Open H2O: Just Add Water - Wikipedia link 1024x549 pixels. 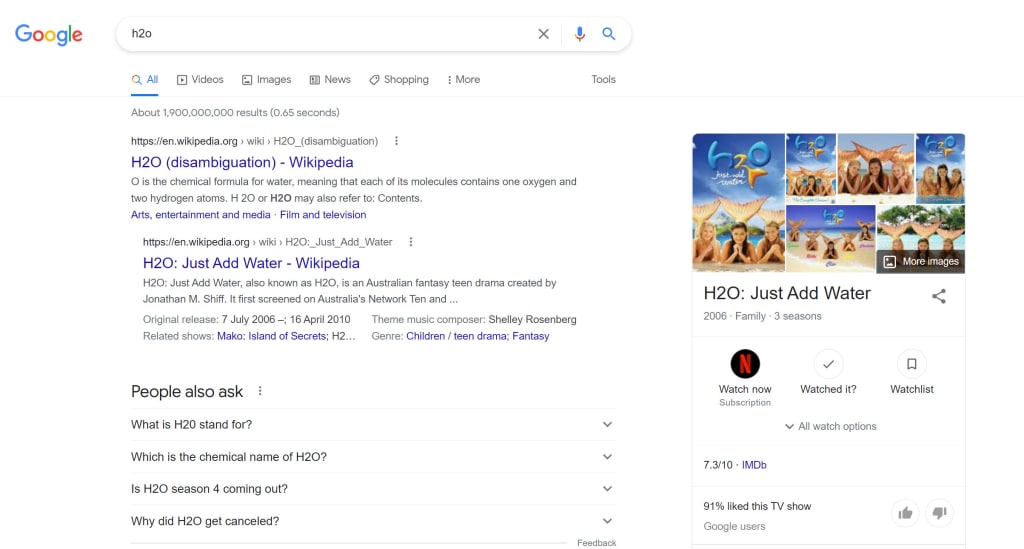[x=251, y=263]
